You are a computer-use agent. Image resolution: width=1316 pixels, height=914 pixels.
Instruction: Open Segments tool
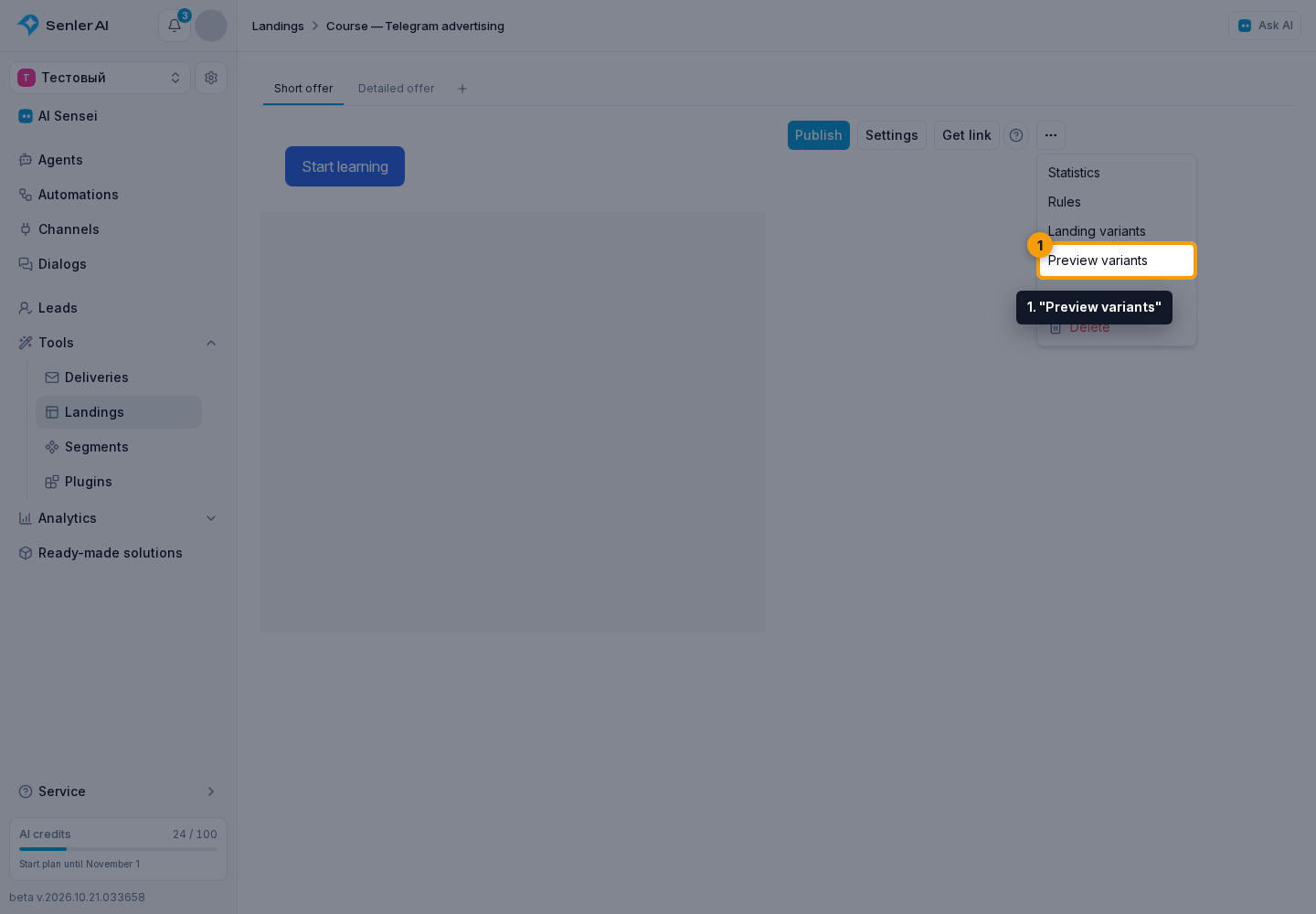coord(119,447)
